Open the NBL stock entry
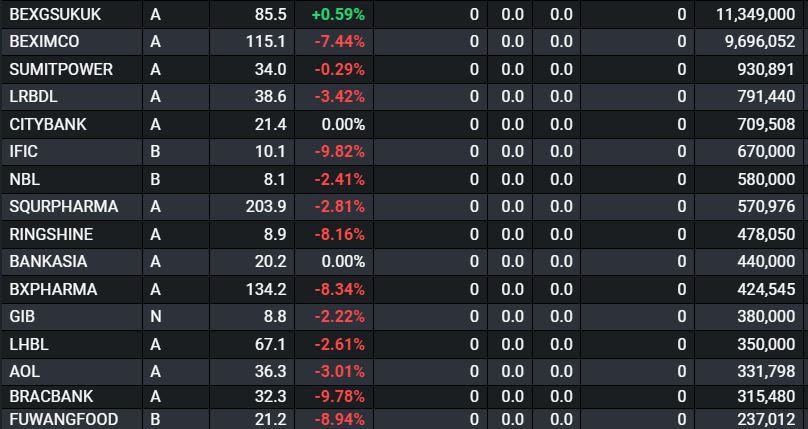808x429 pixels. (24, 179)
